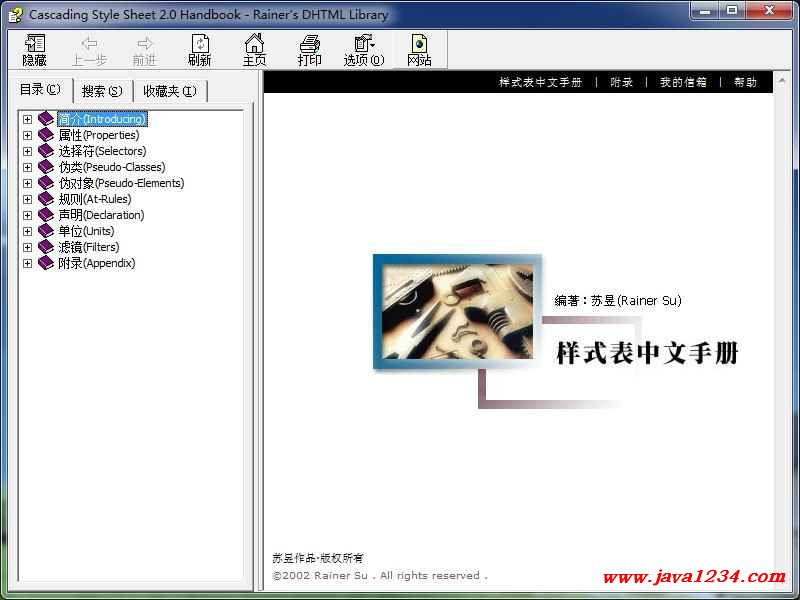The image size is (800, 600).
Task: Open the Options (选项) toolbar menu
Action: tap(364, 49)
